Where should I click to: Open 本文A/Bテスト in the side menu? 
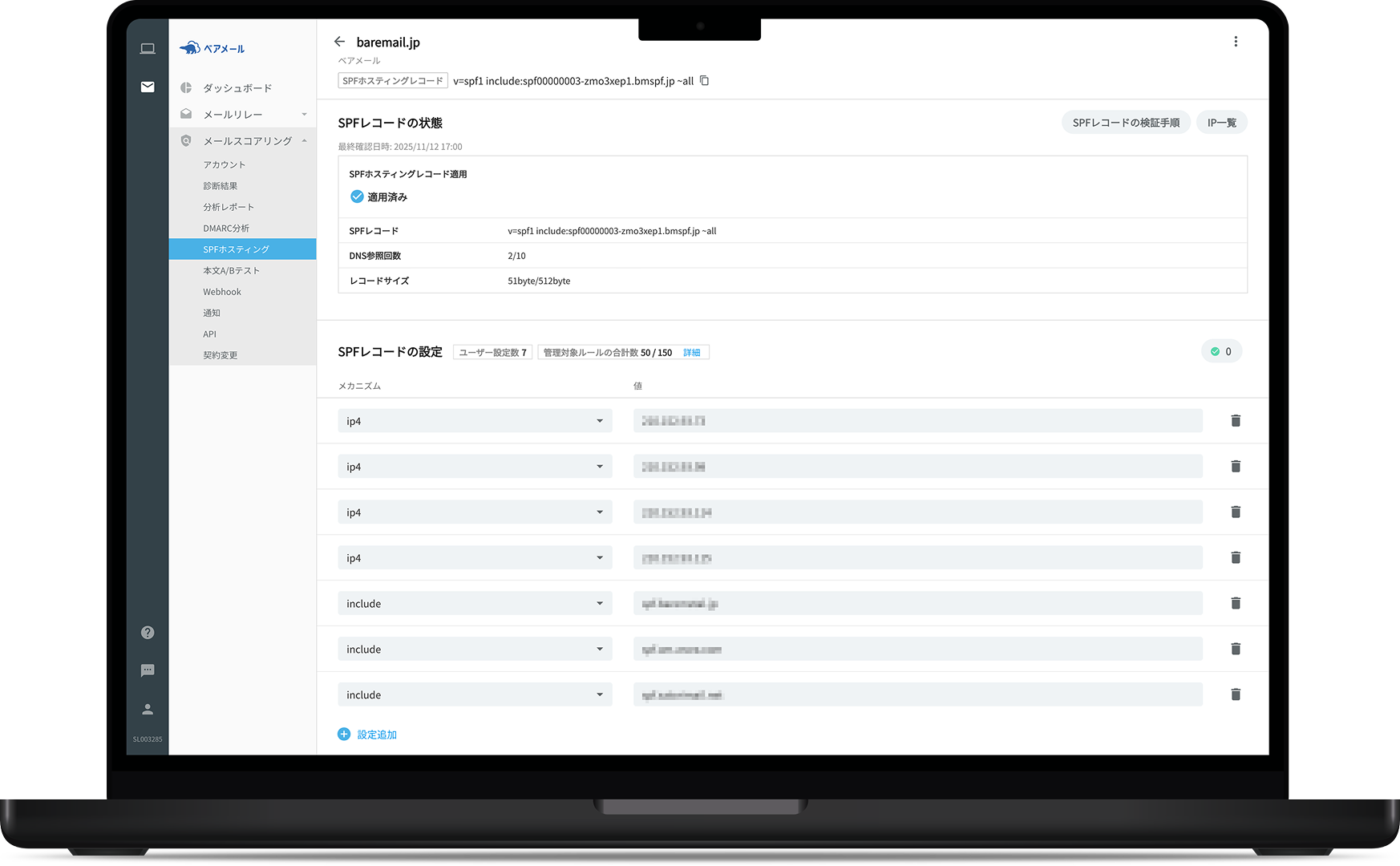pos(232,271)
